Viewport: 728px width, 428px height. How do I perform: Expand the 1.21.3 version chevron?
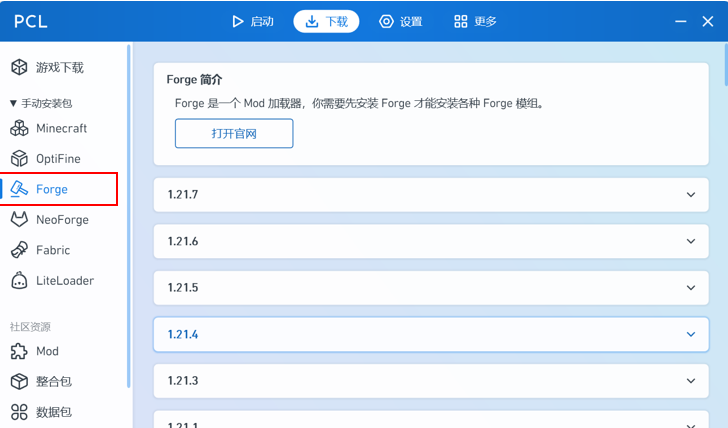click(691, 381)
